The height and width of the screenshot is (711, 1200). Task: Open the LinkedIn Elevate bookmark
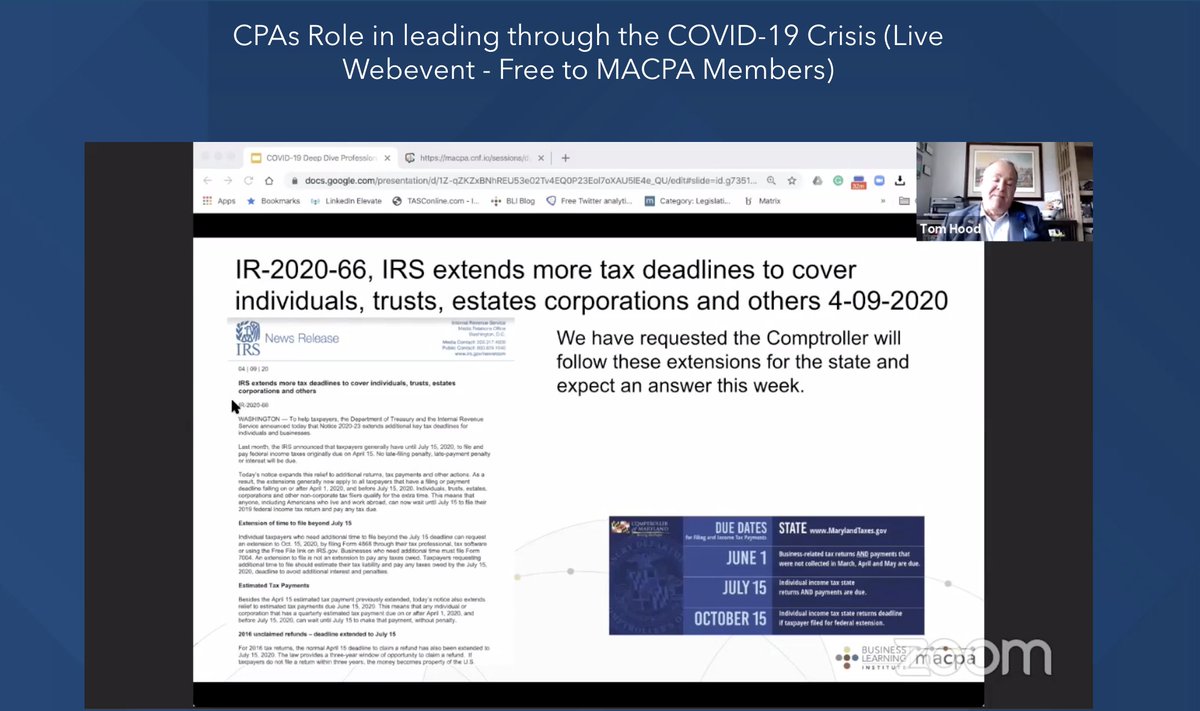click(346, 200)
